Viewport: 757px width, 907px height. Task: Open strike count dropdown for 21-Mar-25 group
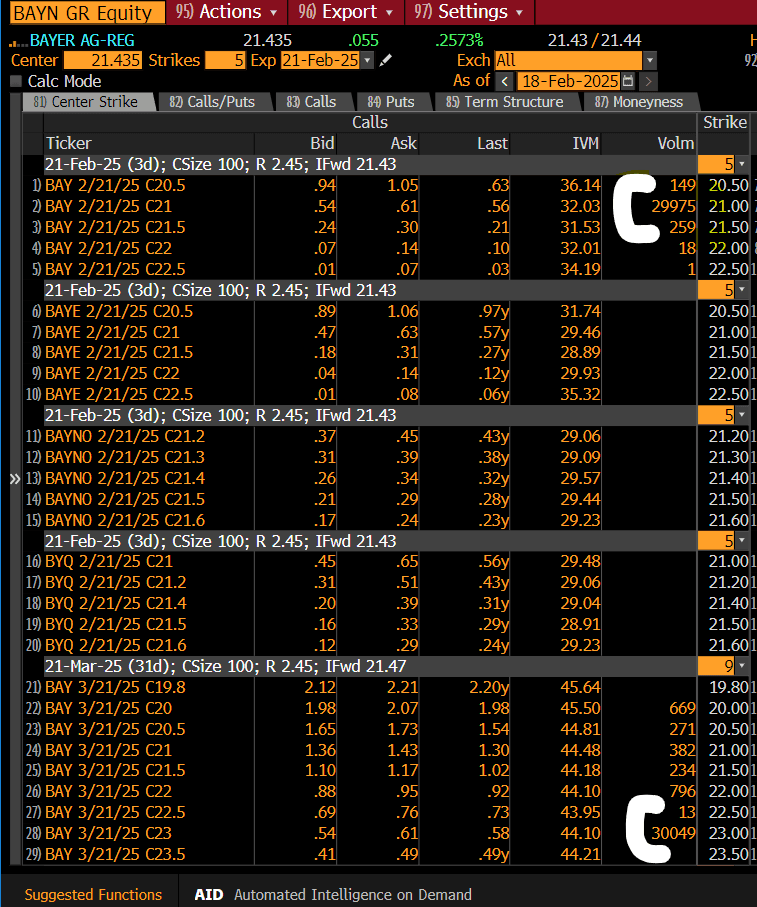(741, 666)
